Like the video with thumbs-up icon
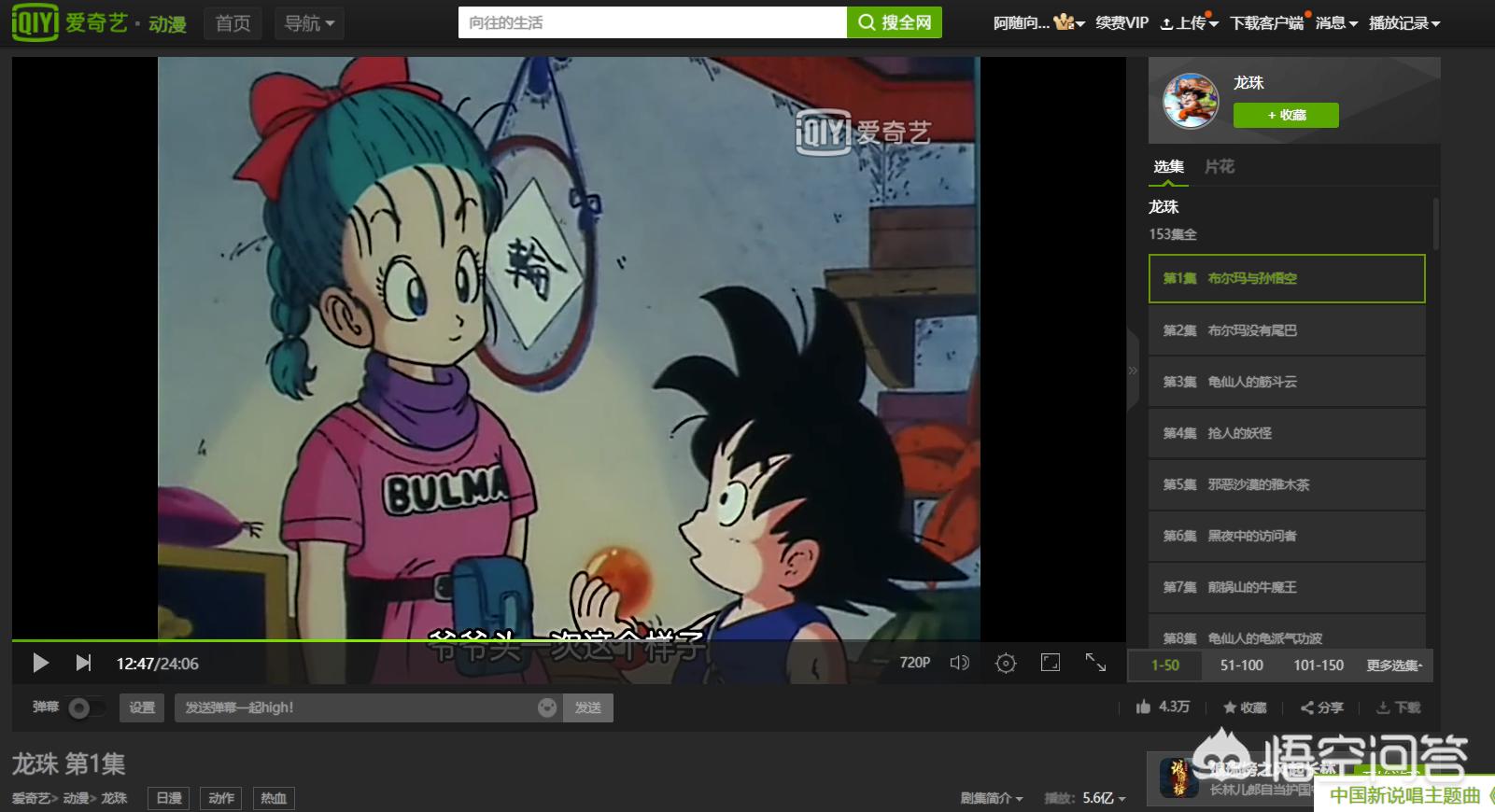This screenshot has height=812, width=1495. tap(1143, 707)
